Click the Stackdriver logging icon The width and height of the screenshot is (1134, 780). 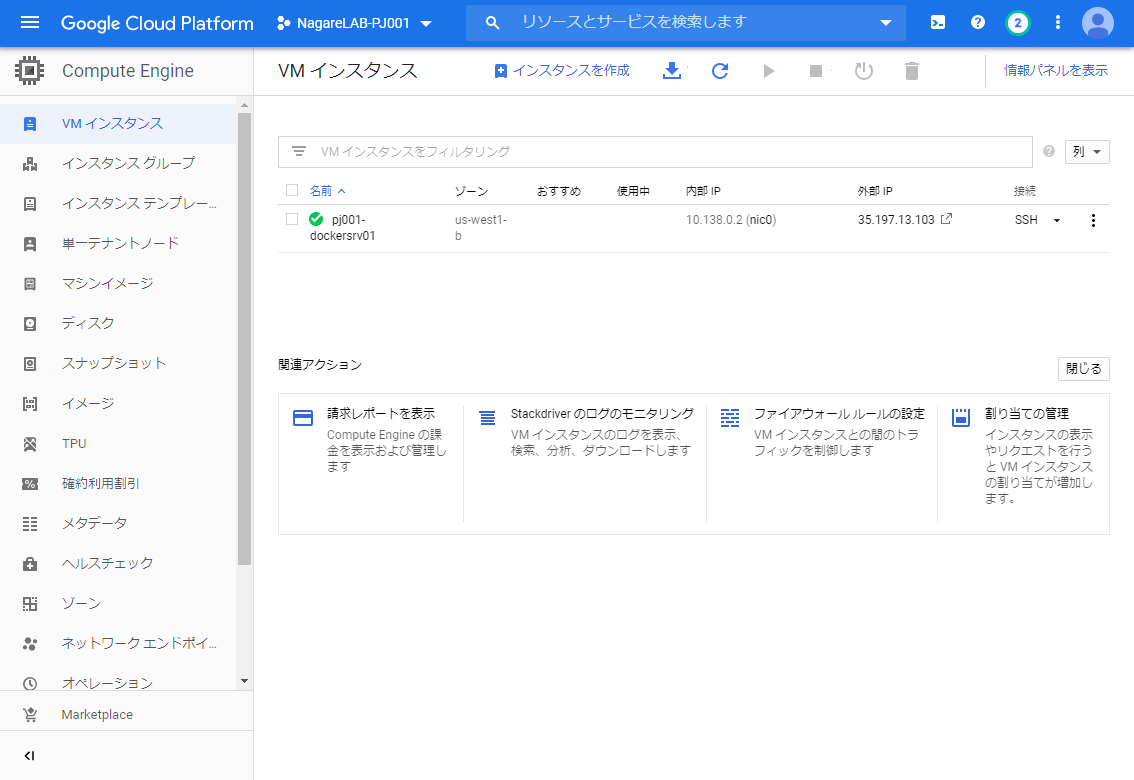pos(487,418)
